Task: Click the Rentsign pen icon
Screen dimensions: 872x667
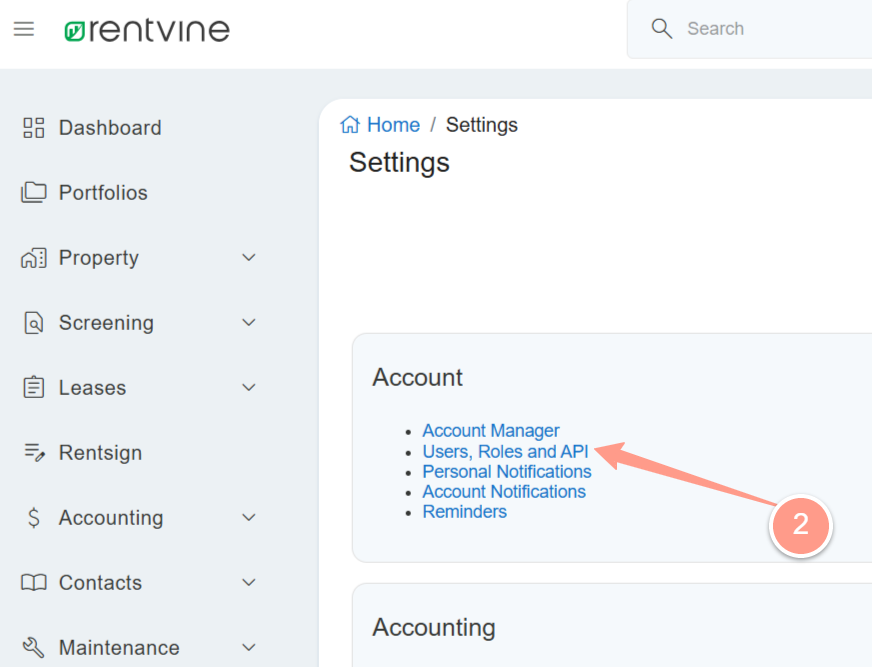Action: coord(34,453)
